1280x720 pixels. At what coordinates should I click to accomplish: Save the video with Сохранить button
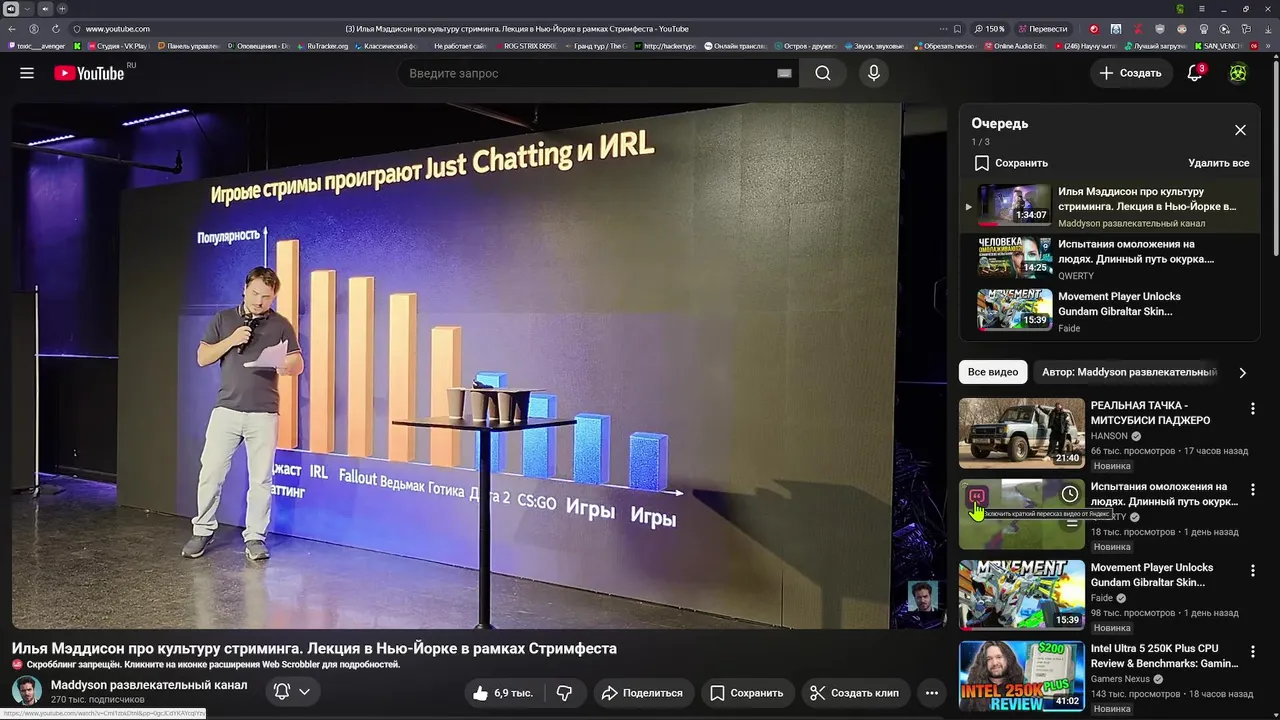point(746,693)
